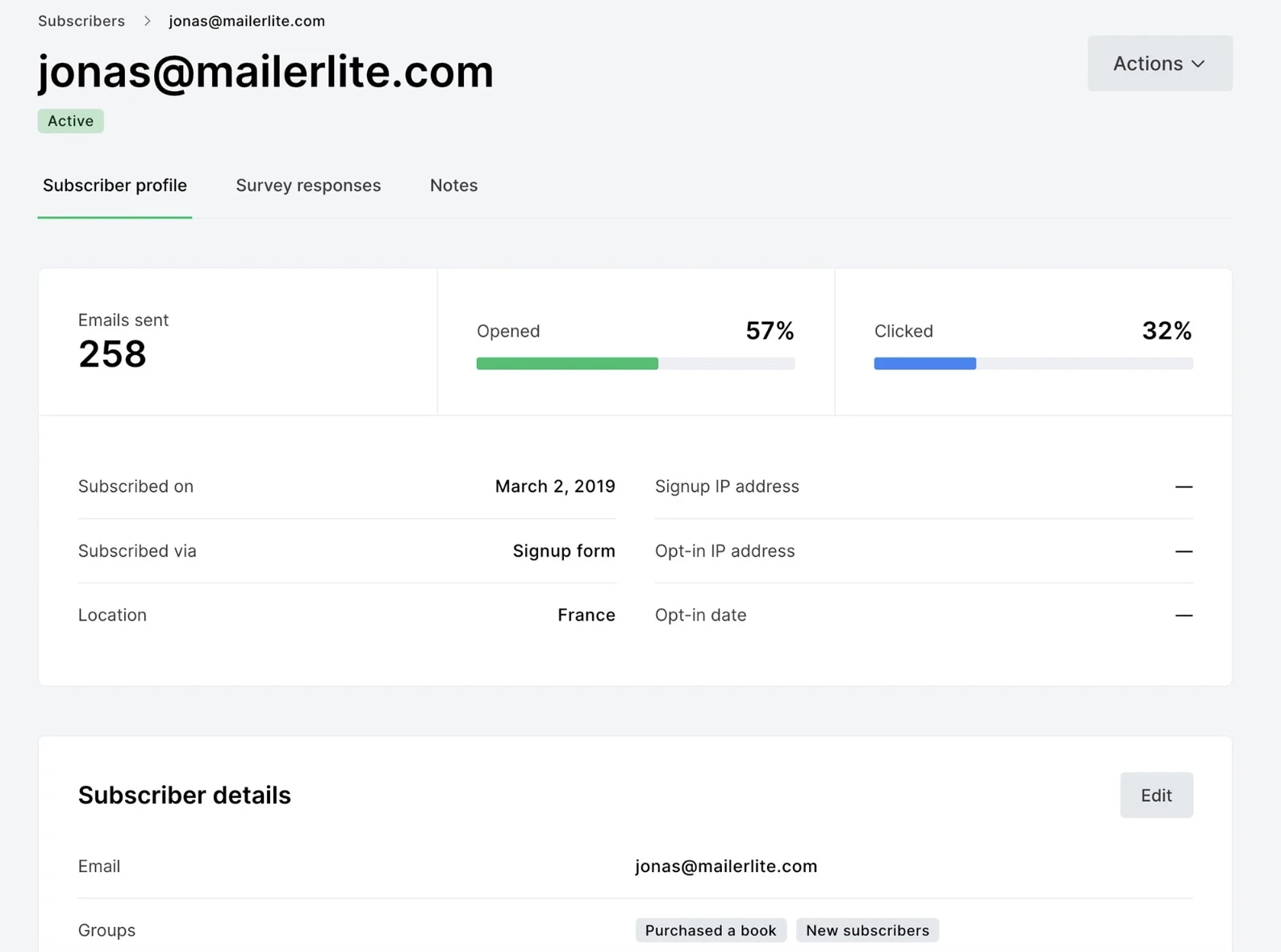Select the Subscriber profile tab
Image resolution: width=1281 pixels, height=952 pixels.
pyautogui.click(x=115, y=186)
